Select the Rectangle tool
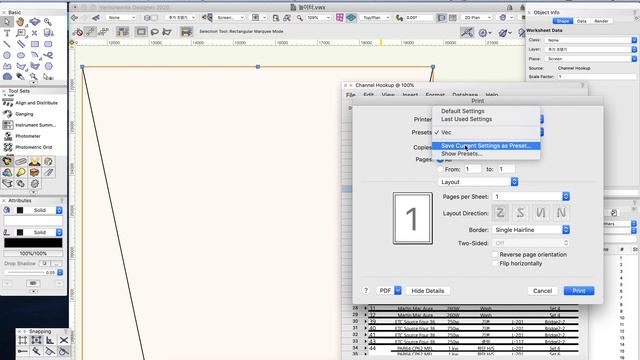 35,44
